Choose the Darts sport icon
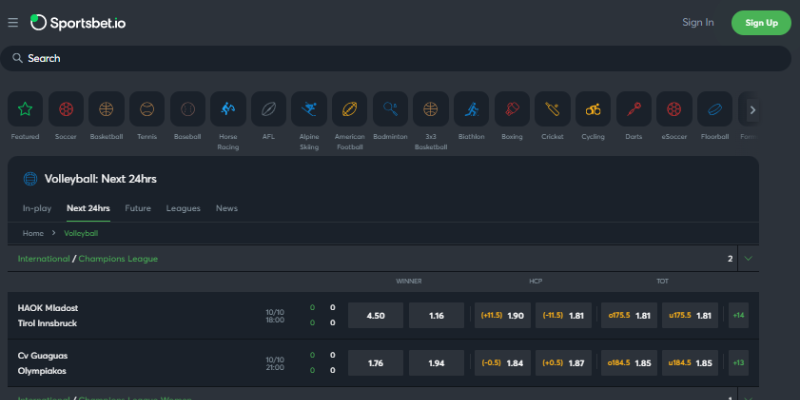The image size is (800, 400). pyautogui.click(x=633, y=109)
